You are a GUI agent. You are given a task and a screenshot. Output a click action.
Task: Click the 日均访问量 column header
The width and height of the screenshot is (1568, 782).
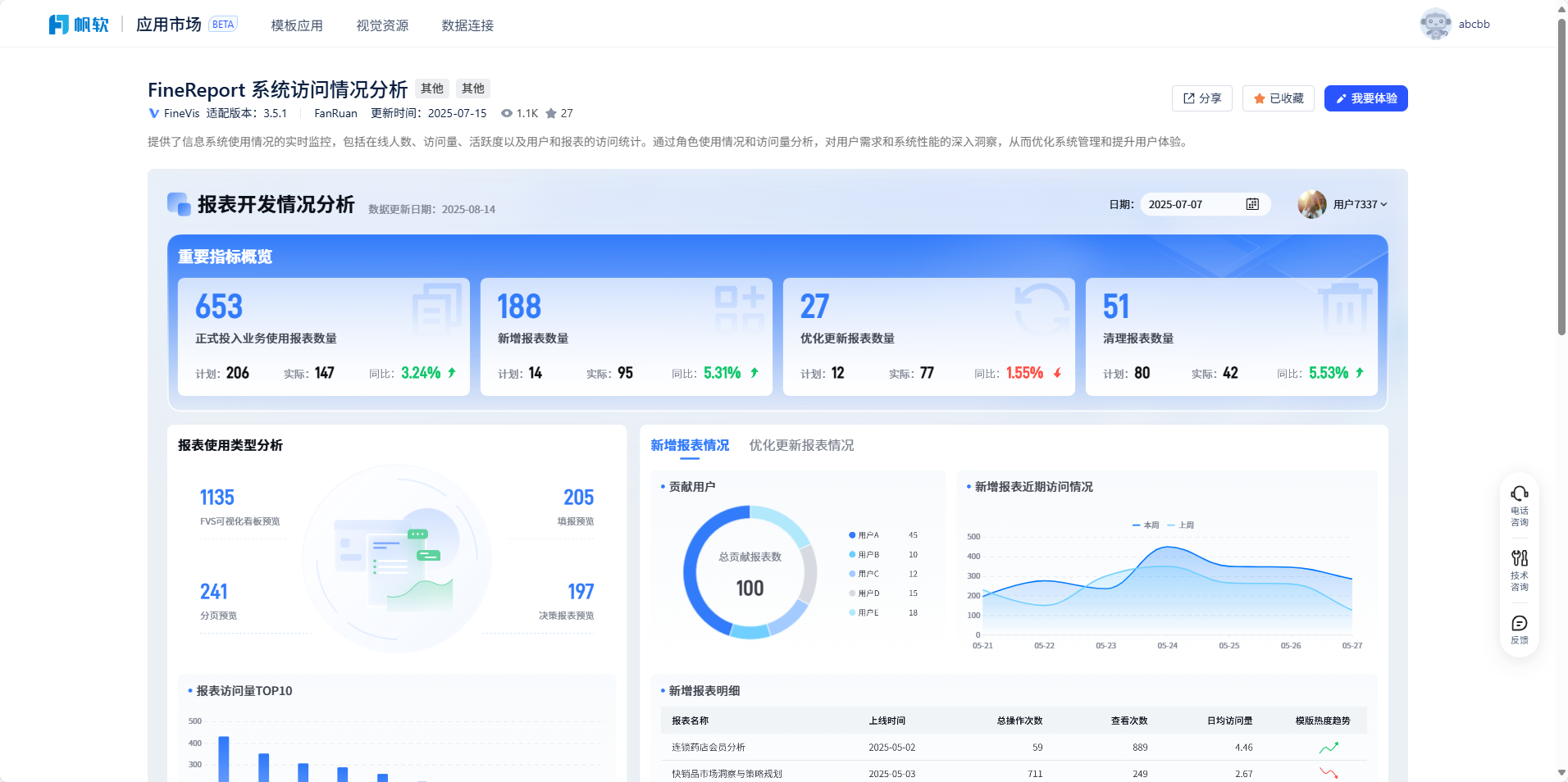(x=1230, y=721)
